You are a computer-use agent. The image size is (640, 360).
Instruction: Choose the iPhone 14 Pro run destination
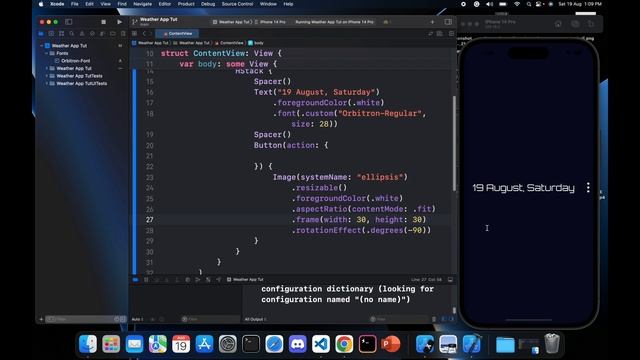(270, 22)
